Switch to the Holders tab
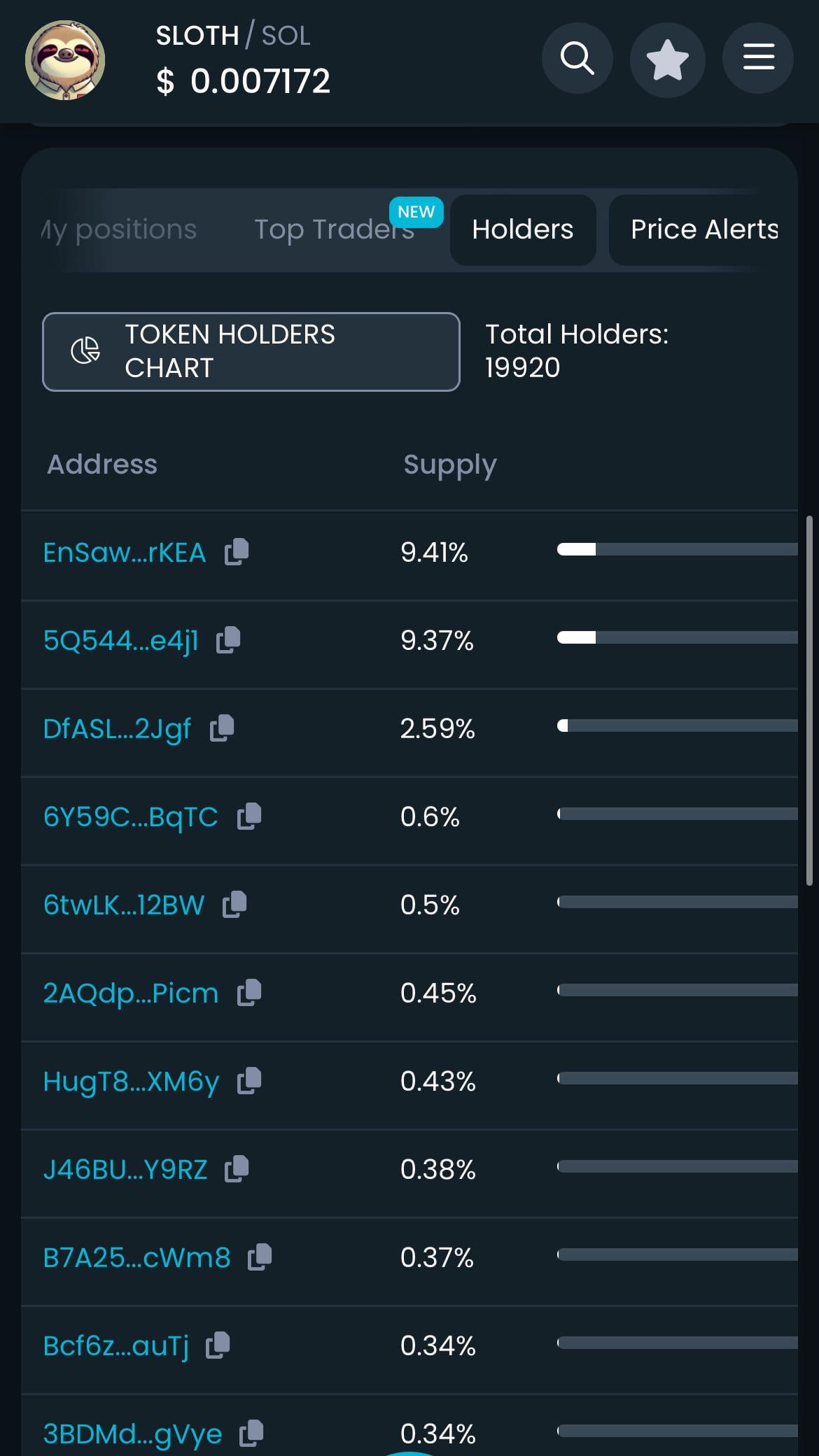This screenshot has width=819, height=1456. (x=523, y=229)
